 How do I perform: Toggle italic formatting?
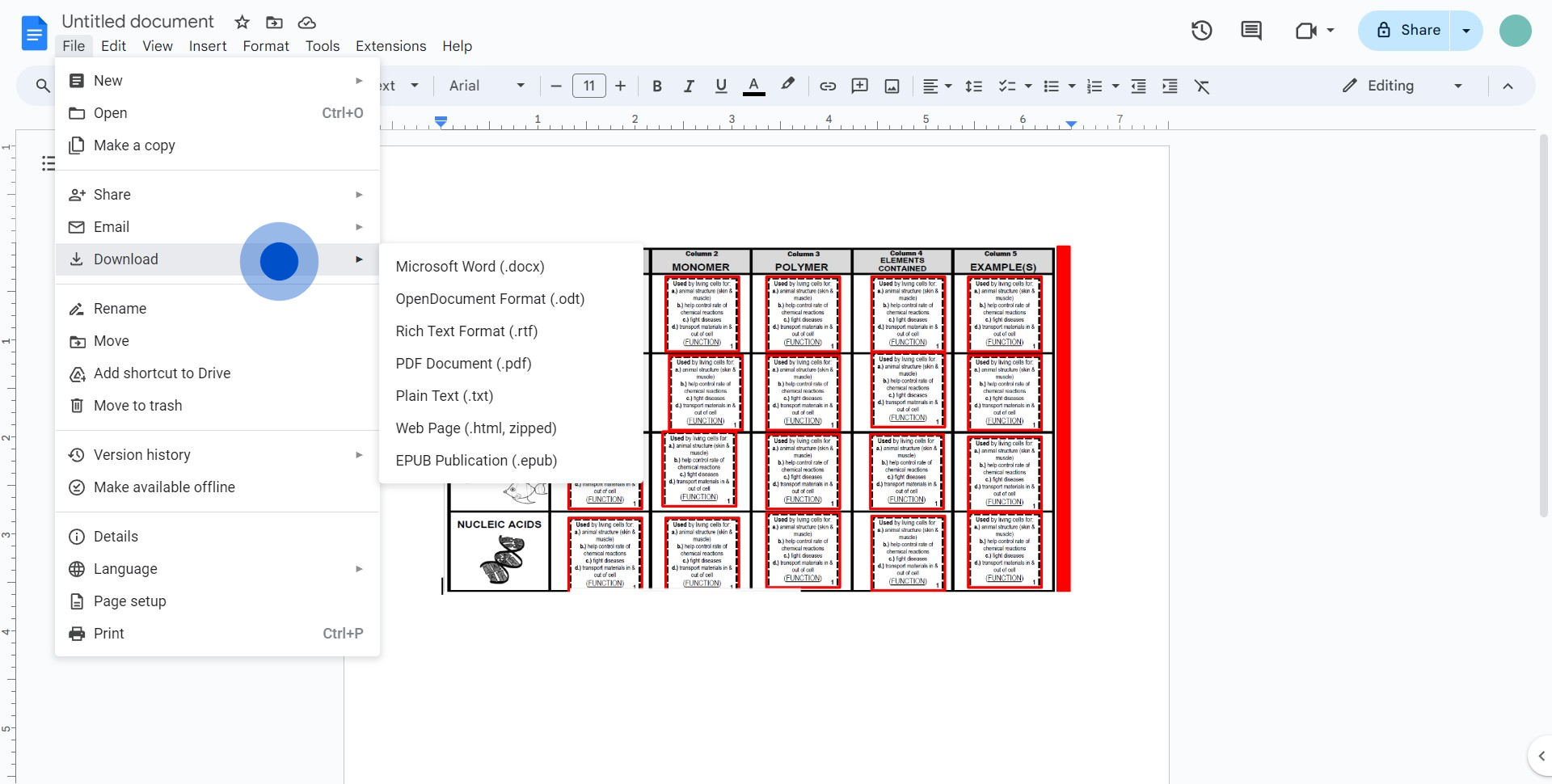(x=689, y=86)
